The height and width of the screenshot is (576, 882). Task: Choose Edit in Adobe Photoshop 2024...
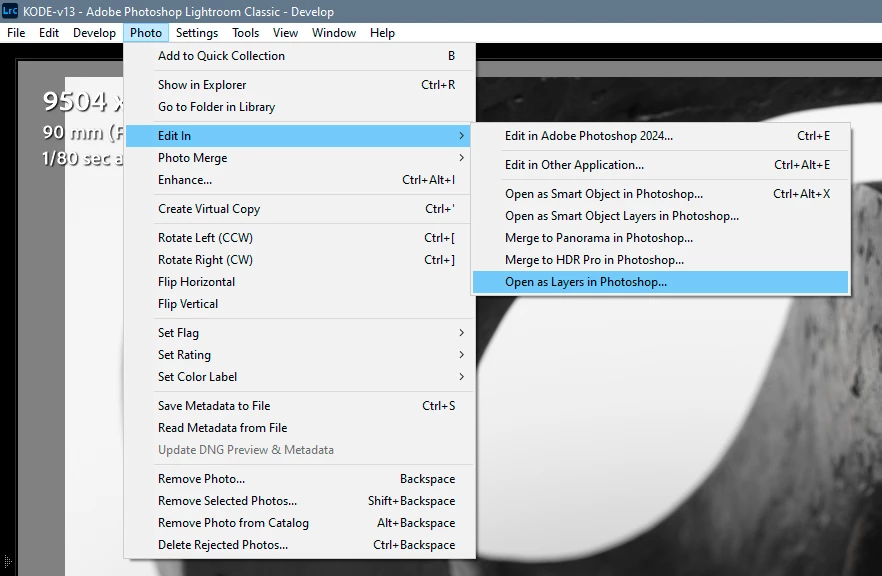click(x=660, y=136)
